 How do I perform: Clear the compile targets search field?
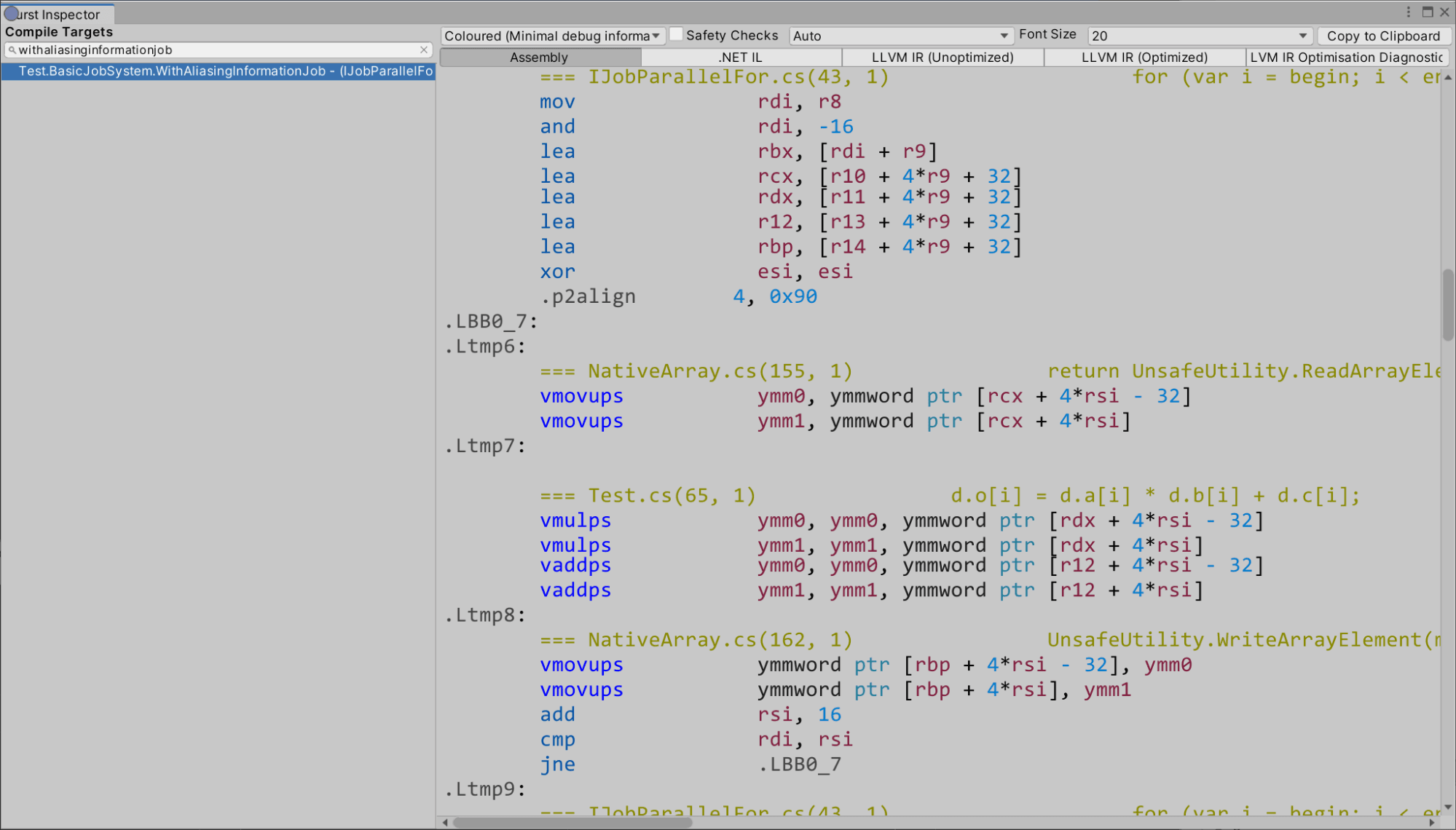point(424,50)
